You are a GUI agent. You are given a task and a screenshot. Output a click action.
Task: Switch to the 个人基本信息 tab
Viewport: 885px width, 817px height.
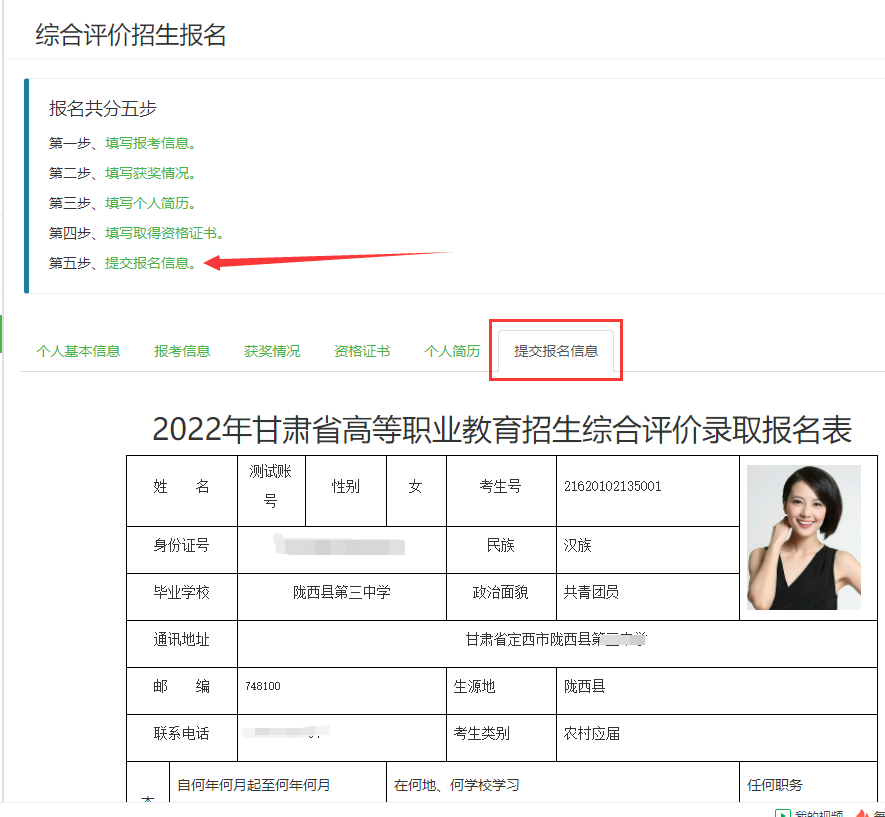tap(78, 351)
